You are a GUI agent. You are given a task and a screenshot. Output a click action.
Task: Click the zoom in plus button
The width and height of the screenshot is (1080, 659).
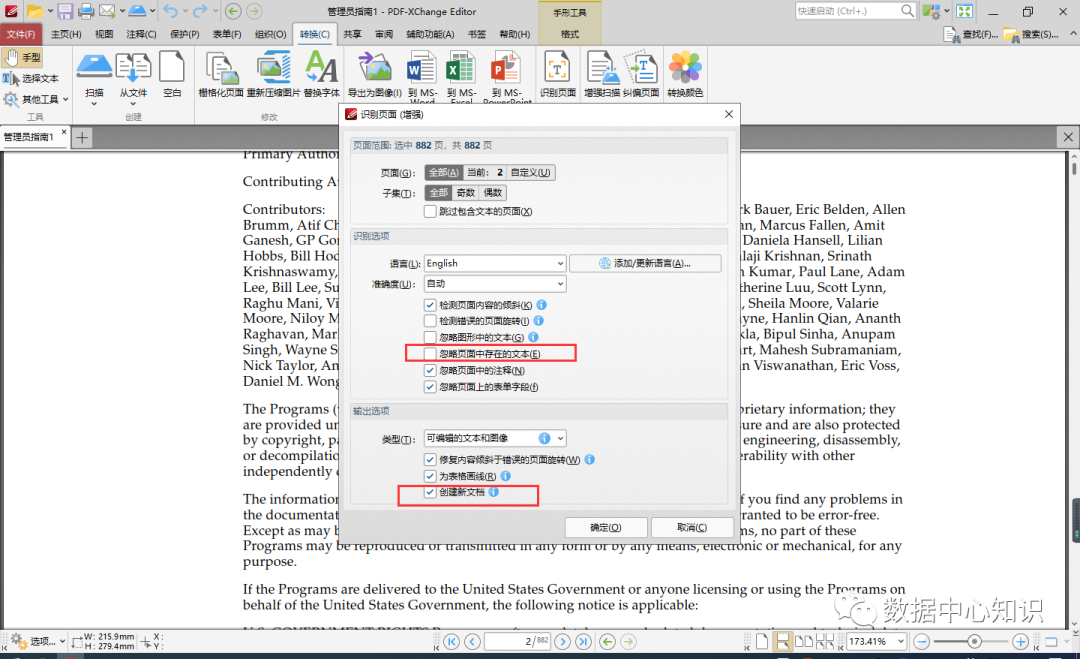1020,642
